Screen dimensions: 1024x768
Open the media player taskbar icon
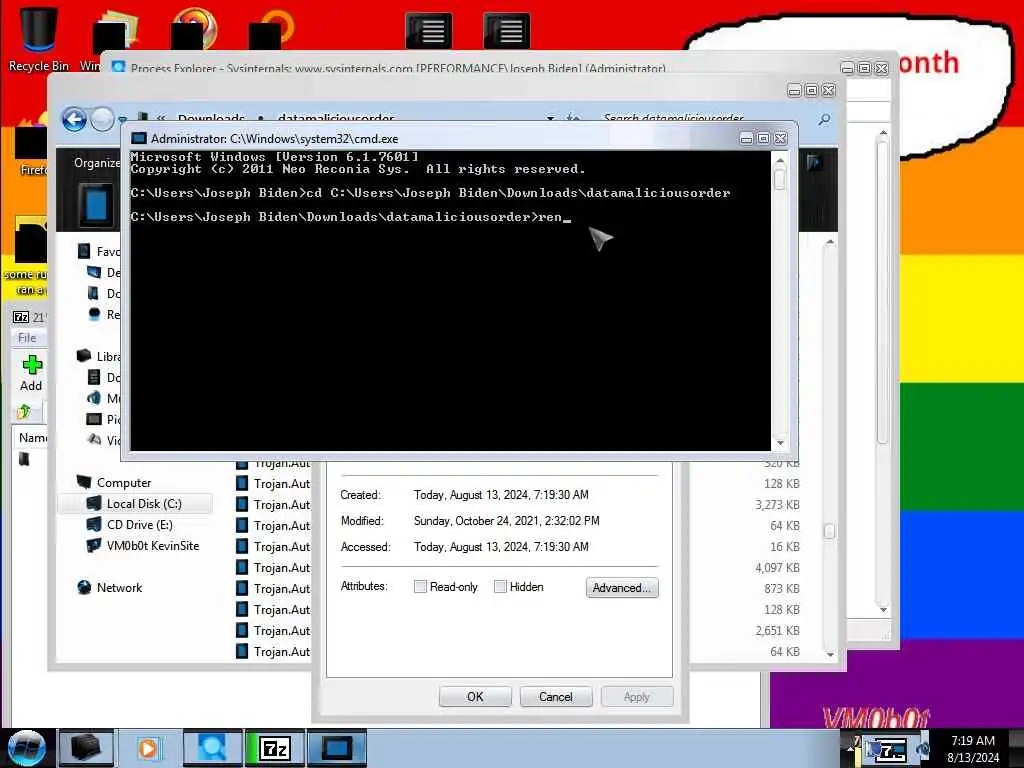coord(148,748)
